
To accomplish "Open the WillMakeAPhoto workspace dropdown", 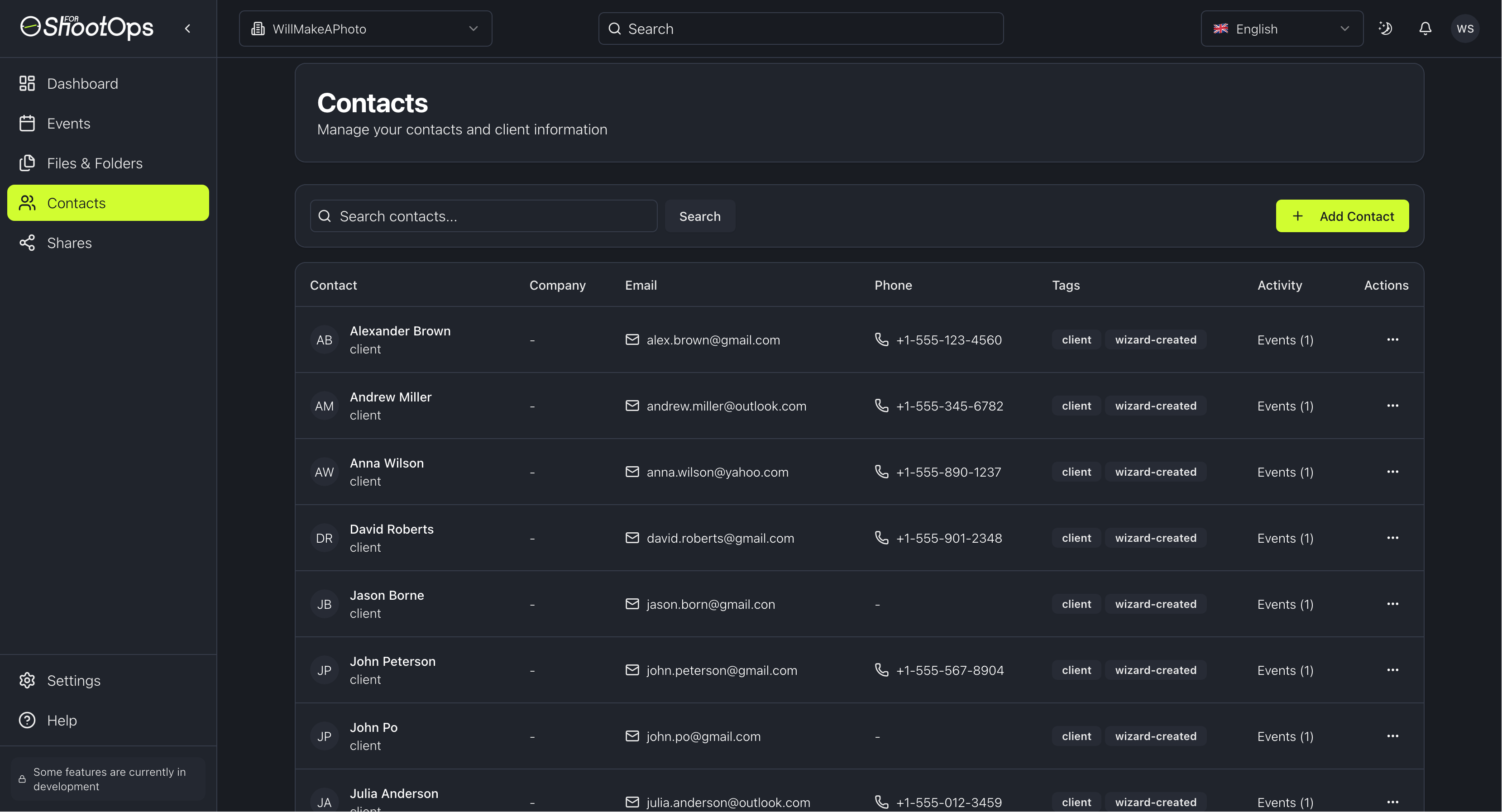I will pos(365,29).
